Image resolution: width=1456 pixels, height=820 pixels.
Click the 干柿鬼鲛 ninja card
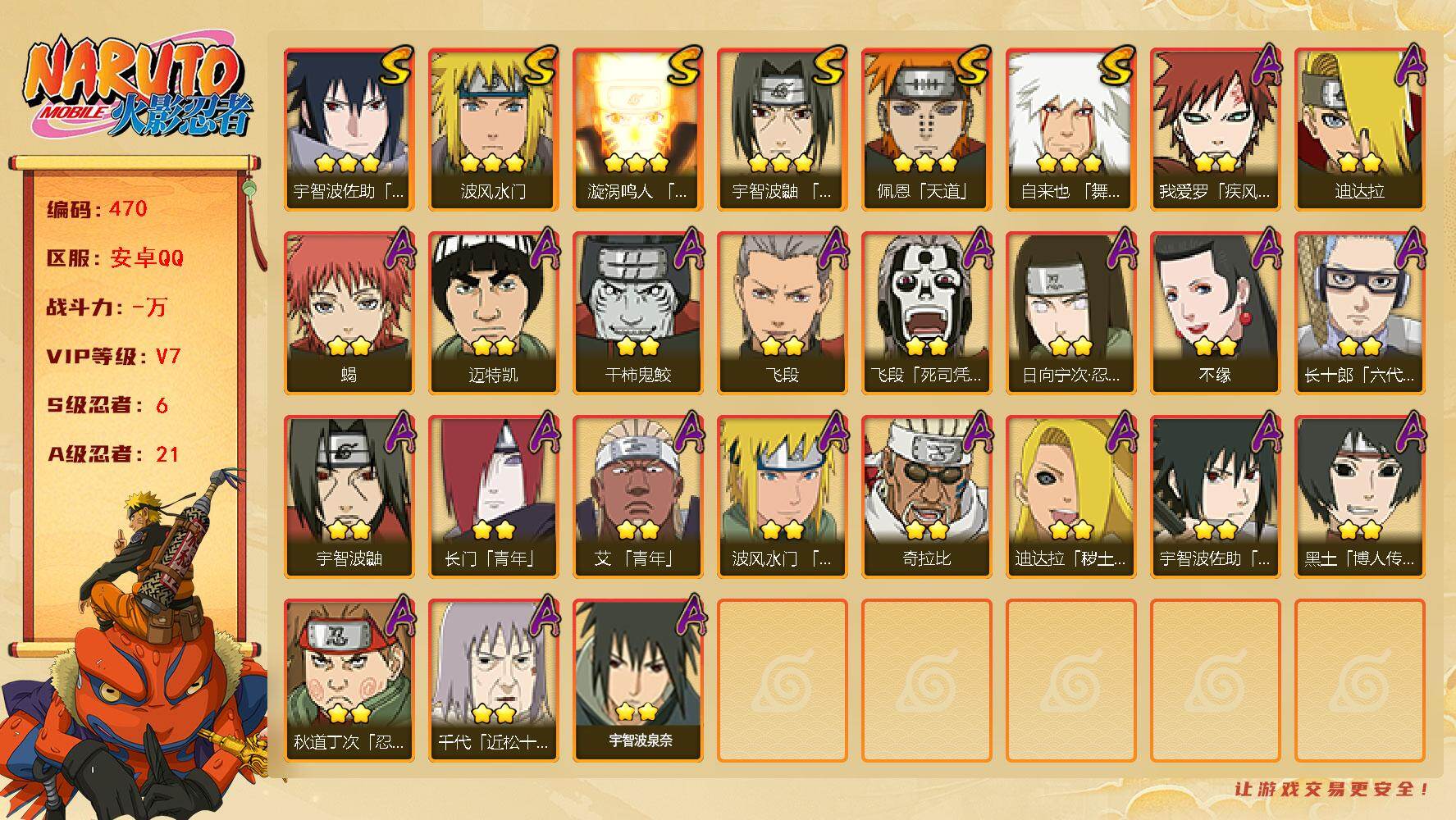point(637,312)
